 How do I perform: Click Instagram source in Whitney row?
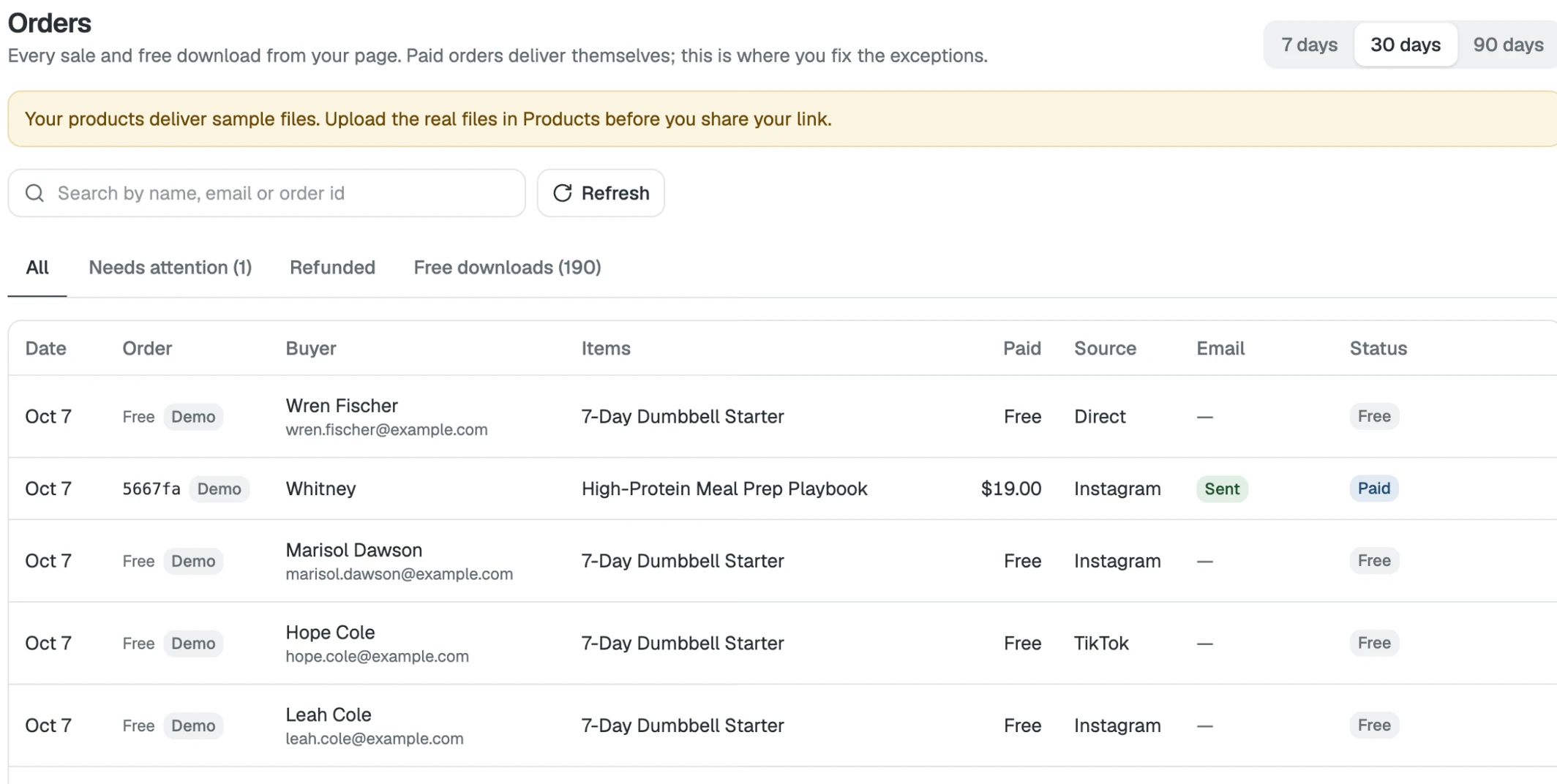(x=1117, y=489)
